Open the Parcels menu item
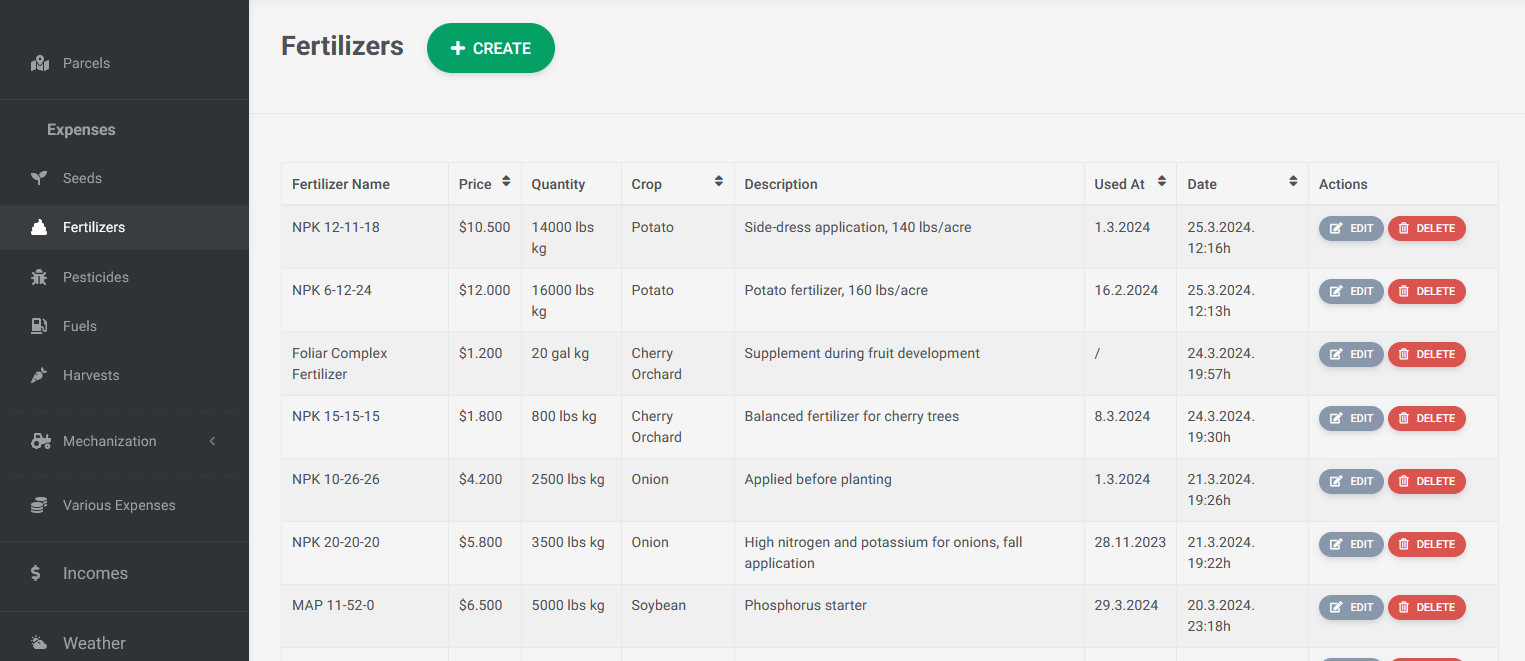Screen dimensions: 1525x661 pos(124,63)
